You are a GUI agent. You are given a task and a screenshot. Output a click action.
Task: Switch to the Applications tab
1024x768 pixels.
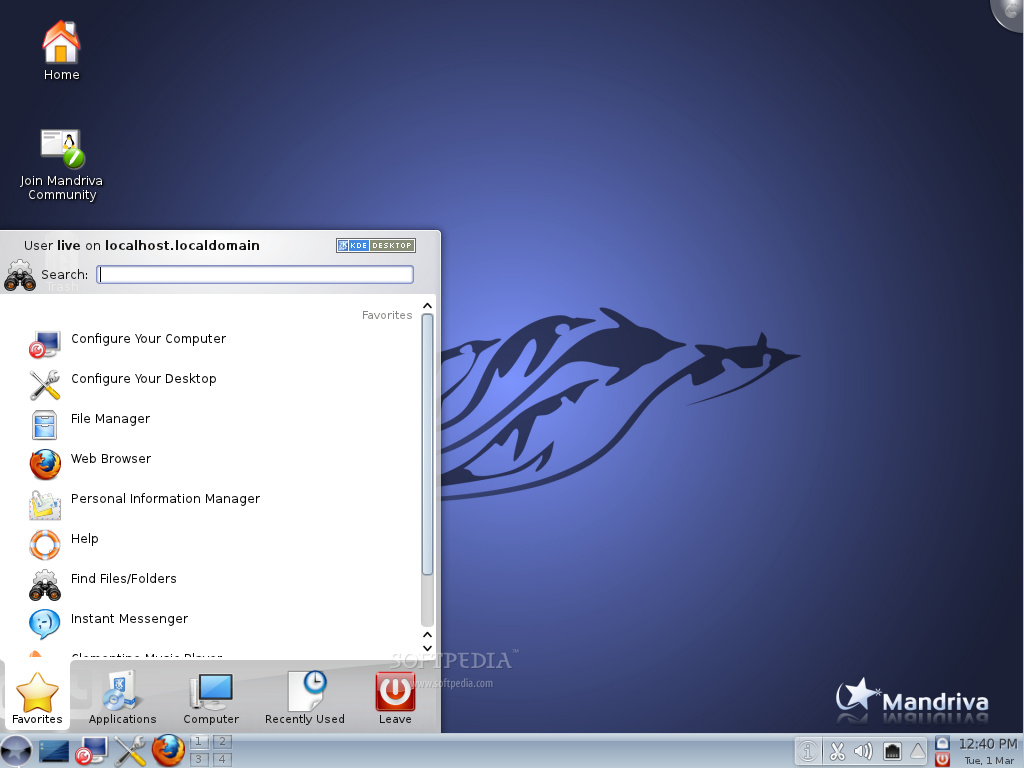121,697
